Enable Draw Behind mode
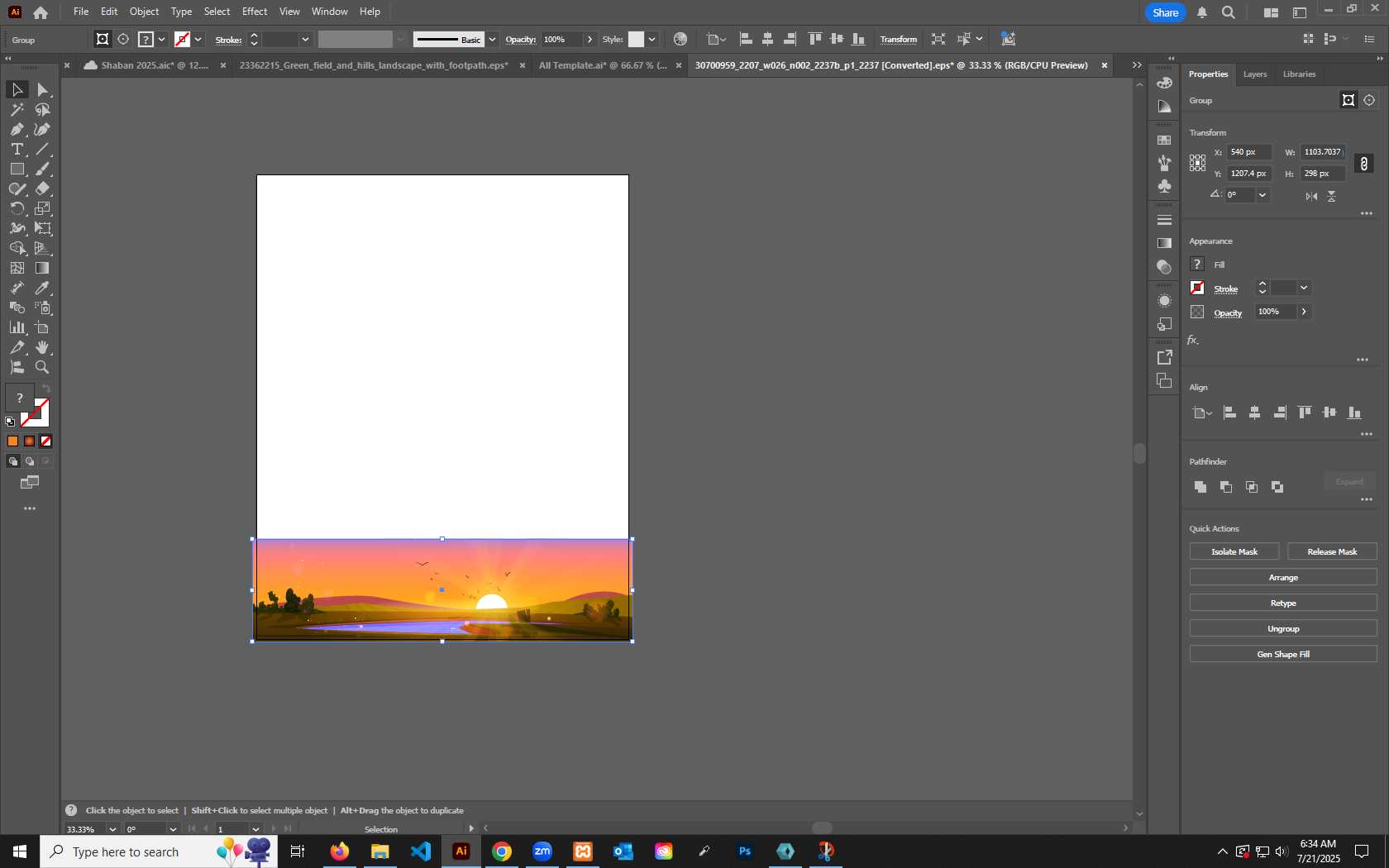1389x868 pixels. pyautogui.click(x=29, y=461)
